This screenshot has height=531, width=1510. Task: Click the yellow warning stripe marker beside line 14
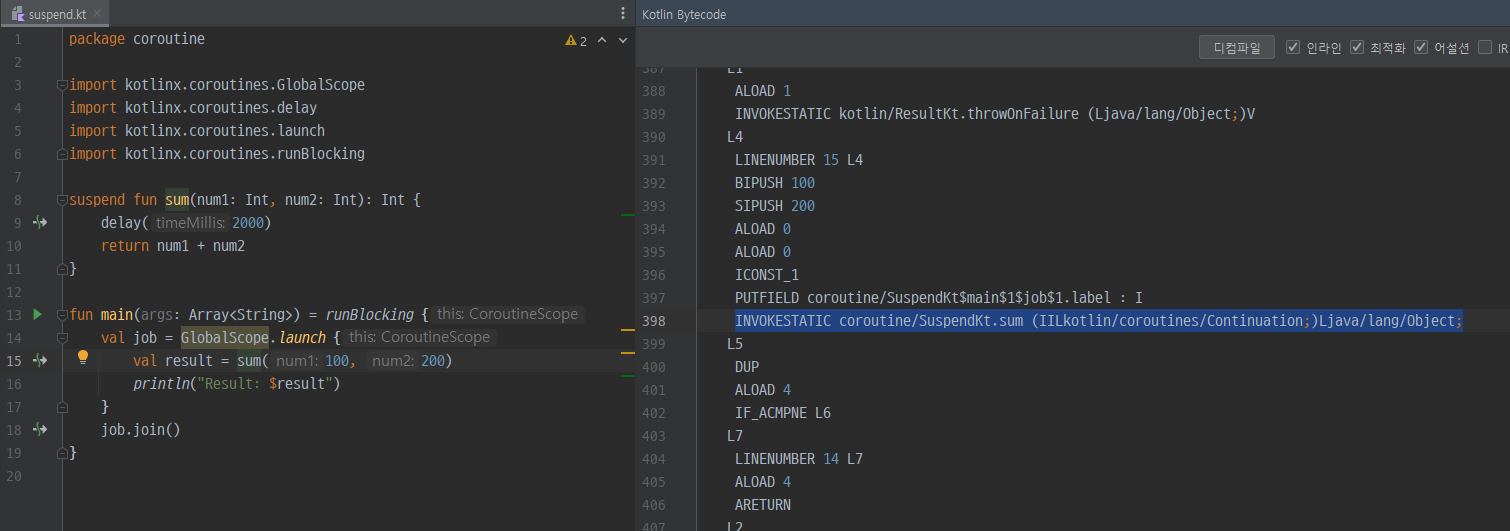tap(628, 330)
